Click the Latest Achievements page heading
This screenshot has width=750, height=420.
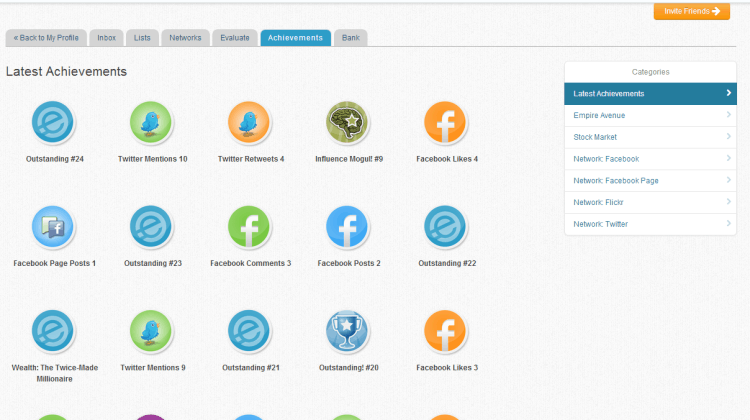(x=66, y=72)
